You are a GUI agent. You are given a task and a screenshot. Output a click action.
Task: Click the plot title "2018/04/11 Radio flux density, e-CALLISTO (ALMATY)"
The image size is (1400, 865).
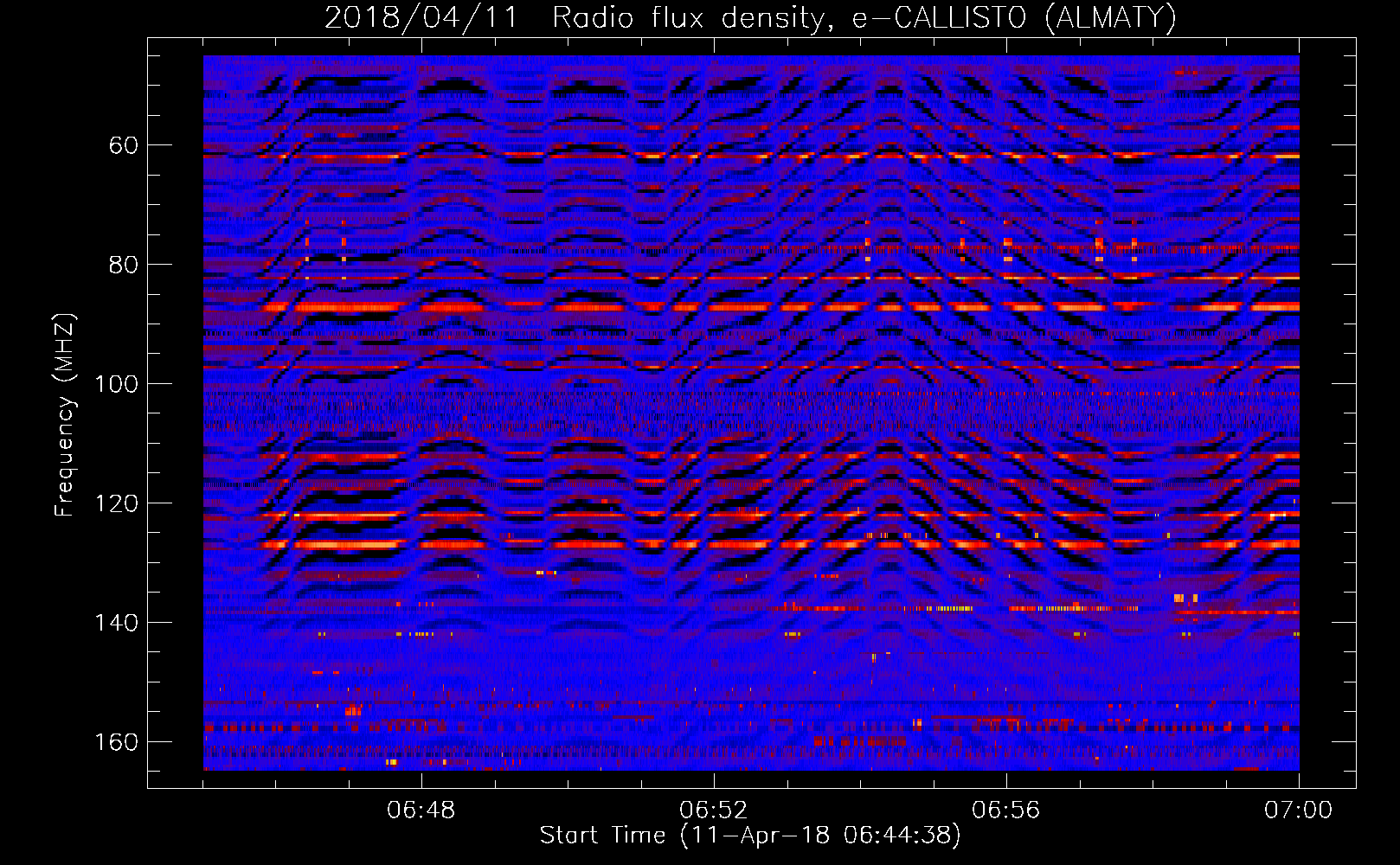click(x=750, y=17)
